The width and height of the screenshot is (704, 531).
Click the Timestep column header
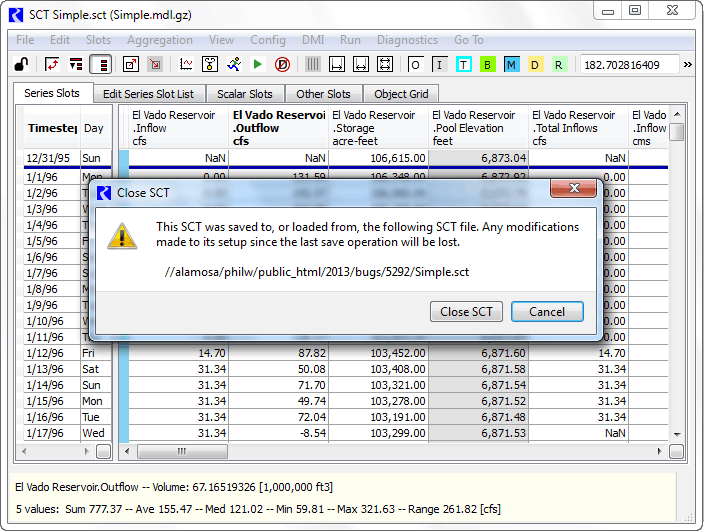52,128
